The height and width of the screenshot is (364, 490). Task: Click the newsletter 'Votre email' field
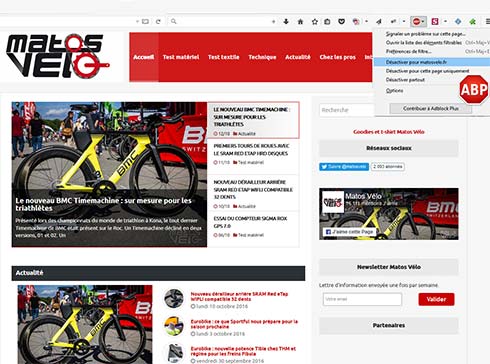point(362,299)
